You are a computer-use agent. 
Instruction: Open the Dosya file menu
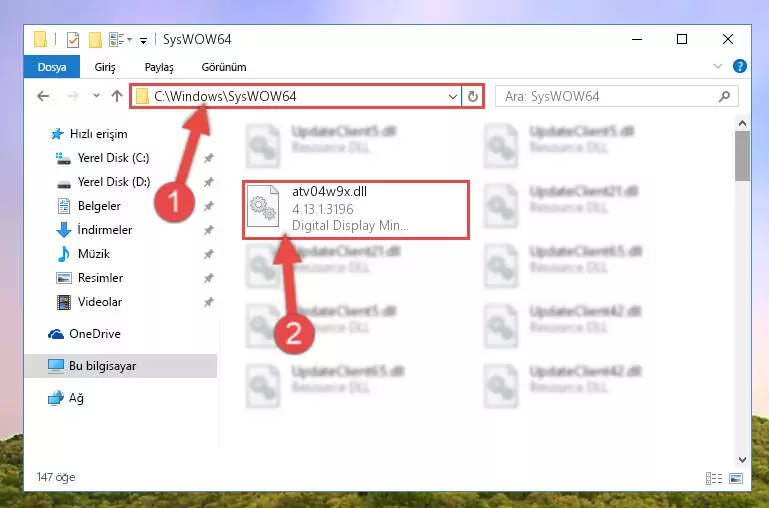52,67
